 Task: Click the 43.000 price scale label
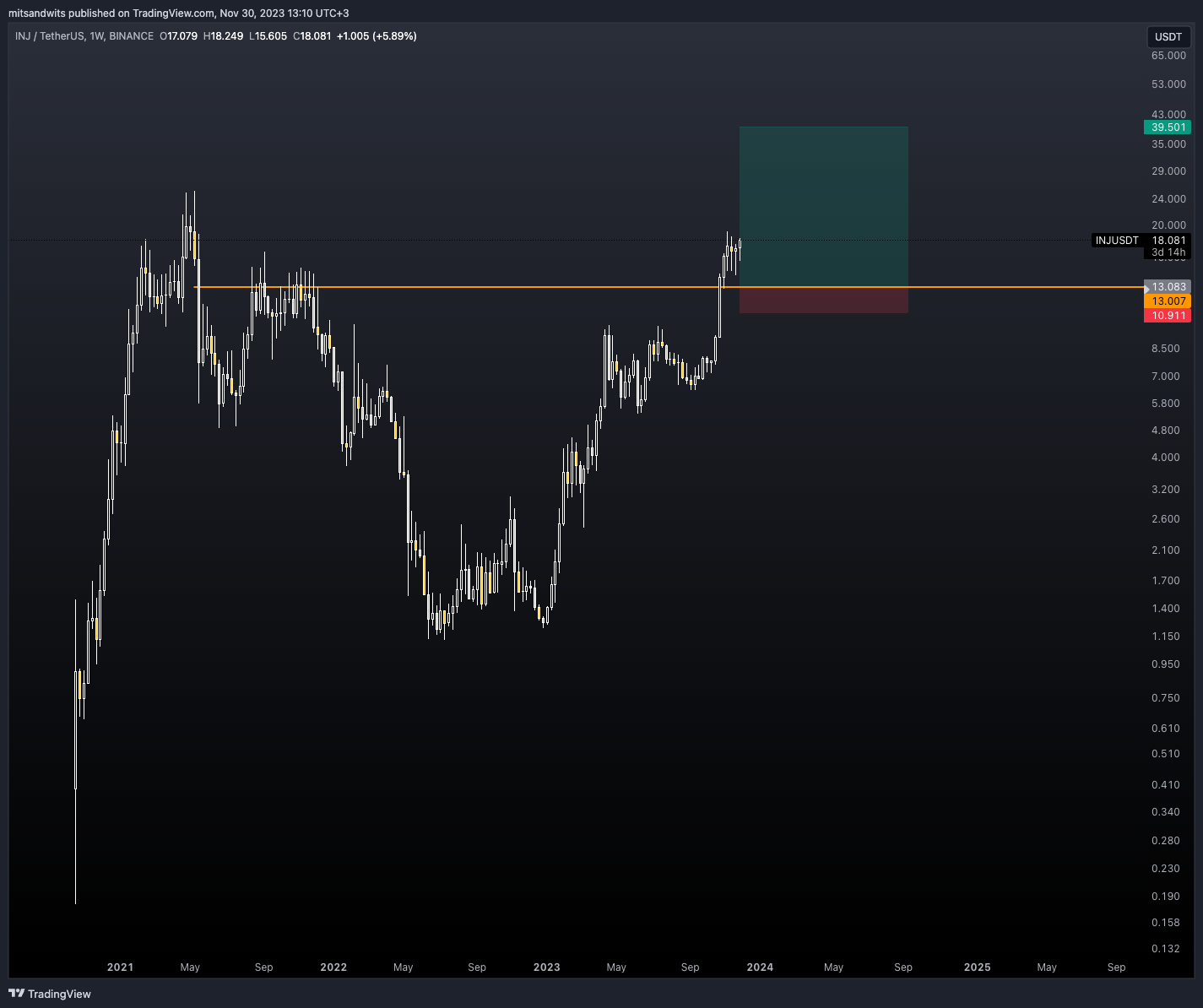(x=1168, y=115)
